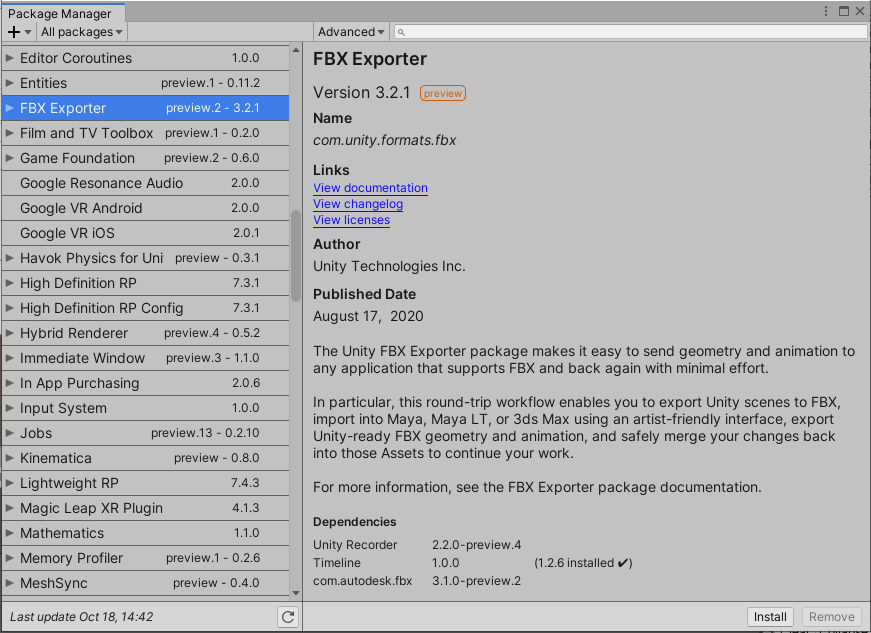Select Kinematica package
The image size is (871, 633).
[146, 458]
